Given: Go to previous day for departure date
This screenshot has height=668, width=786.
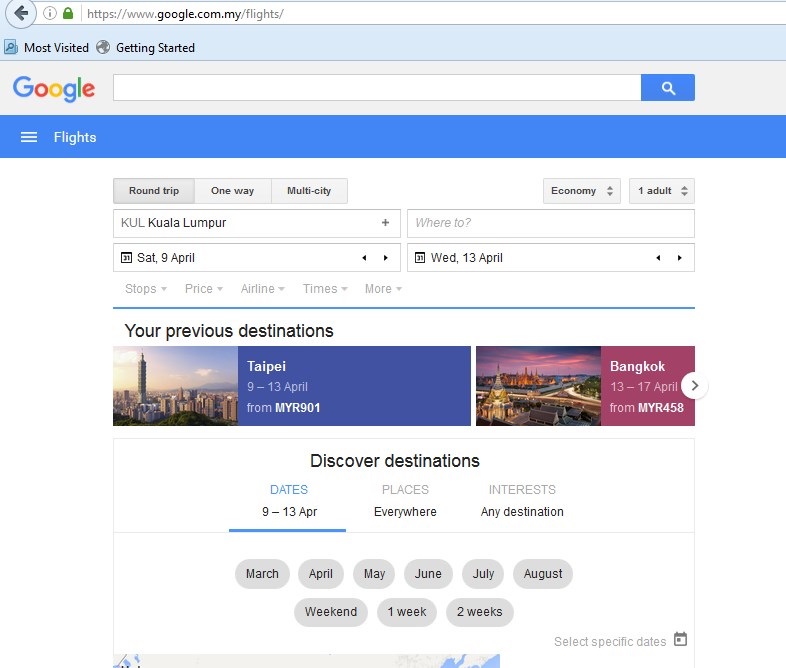Looking at the screenshot, I should tap(364, 258).
